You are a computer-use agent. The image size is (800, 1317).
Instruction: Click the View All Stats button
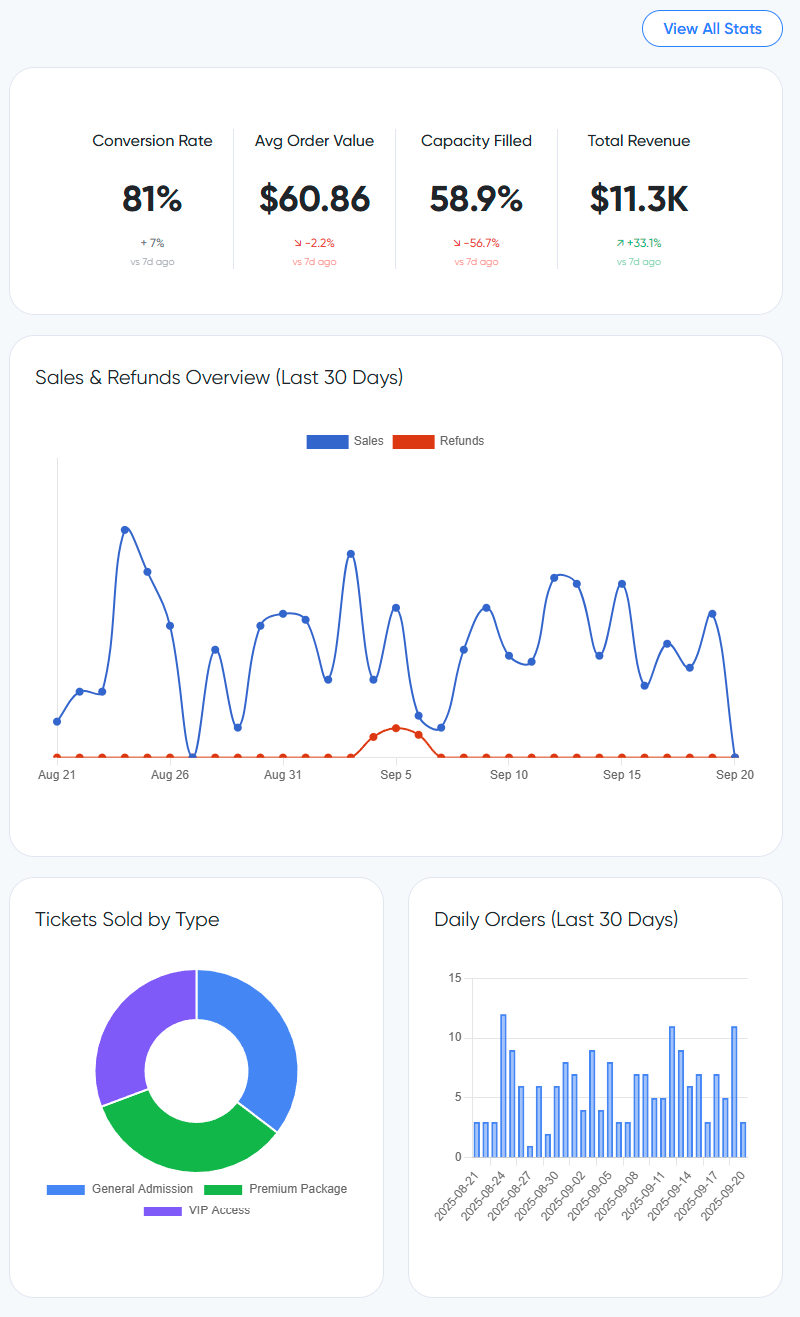[x=712, y=28]
